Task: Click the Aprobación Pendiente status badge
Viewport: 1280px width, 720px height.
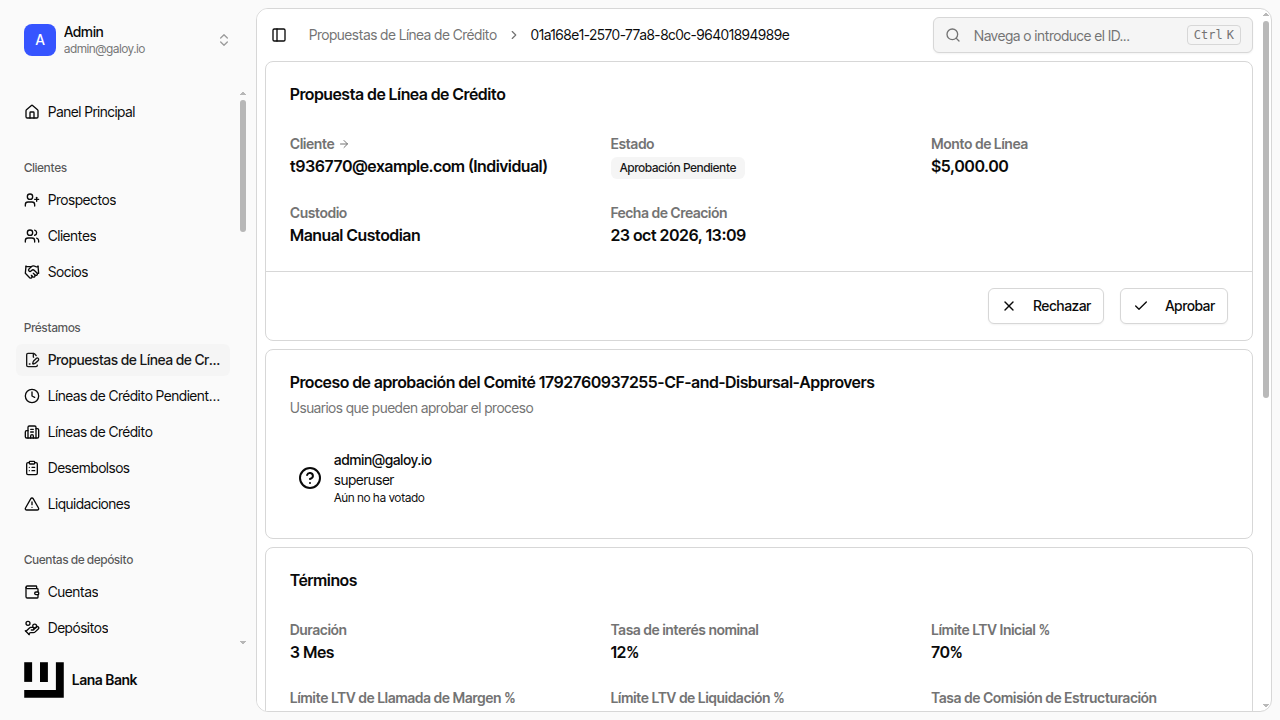Action: [x=678, y=168]
